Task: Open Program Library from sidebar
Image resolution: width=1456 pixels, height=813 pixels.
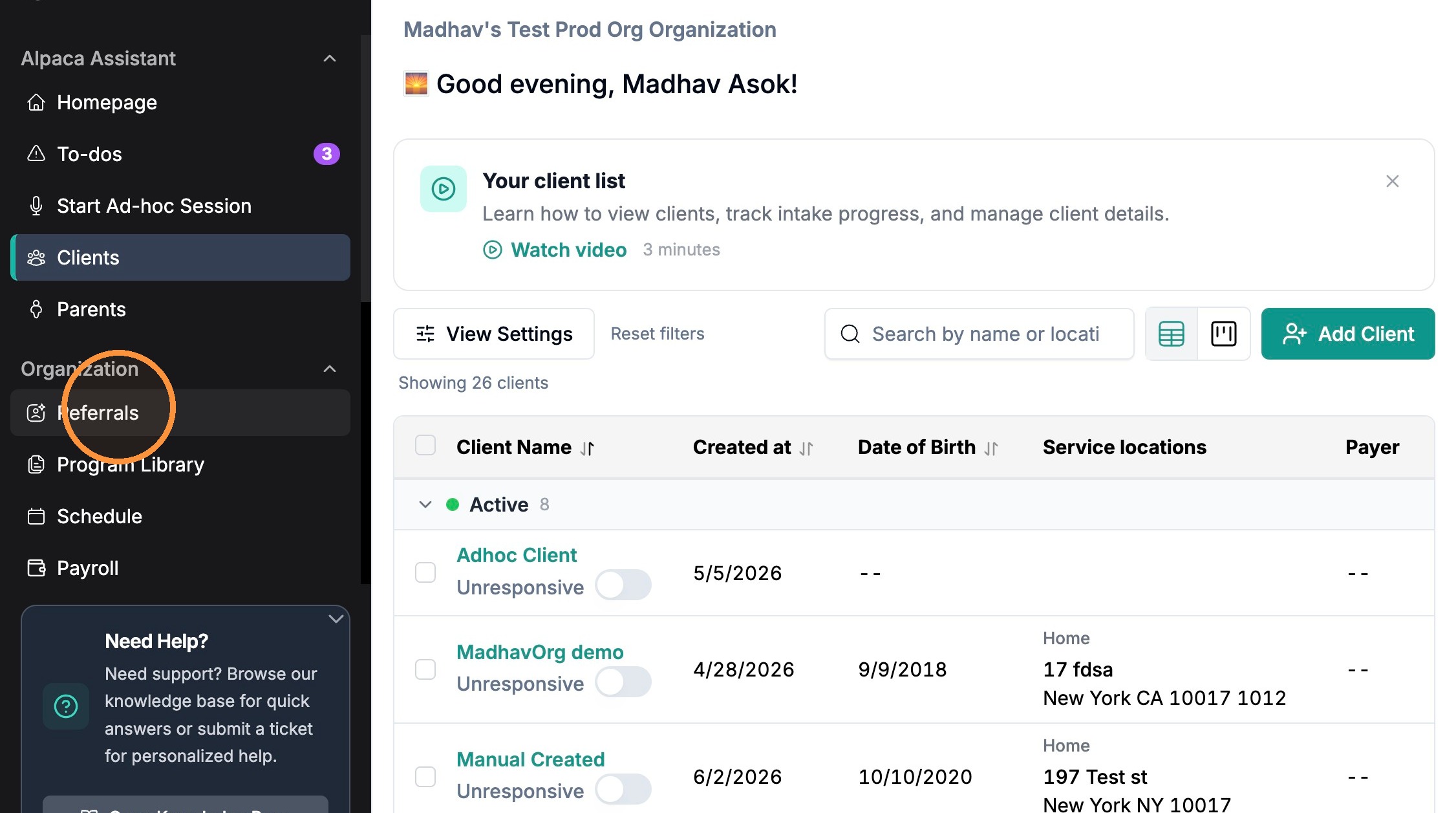Action: pyautogui.click(x=180, y=464)
